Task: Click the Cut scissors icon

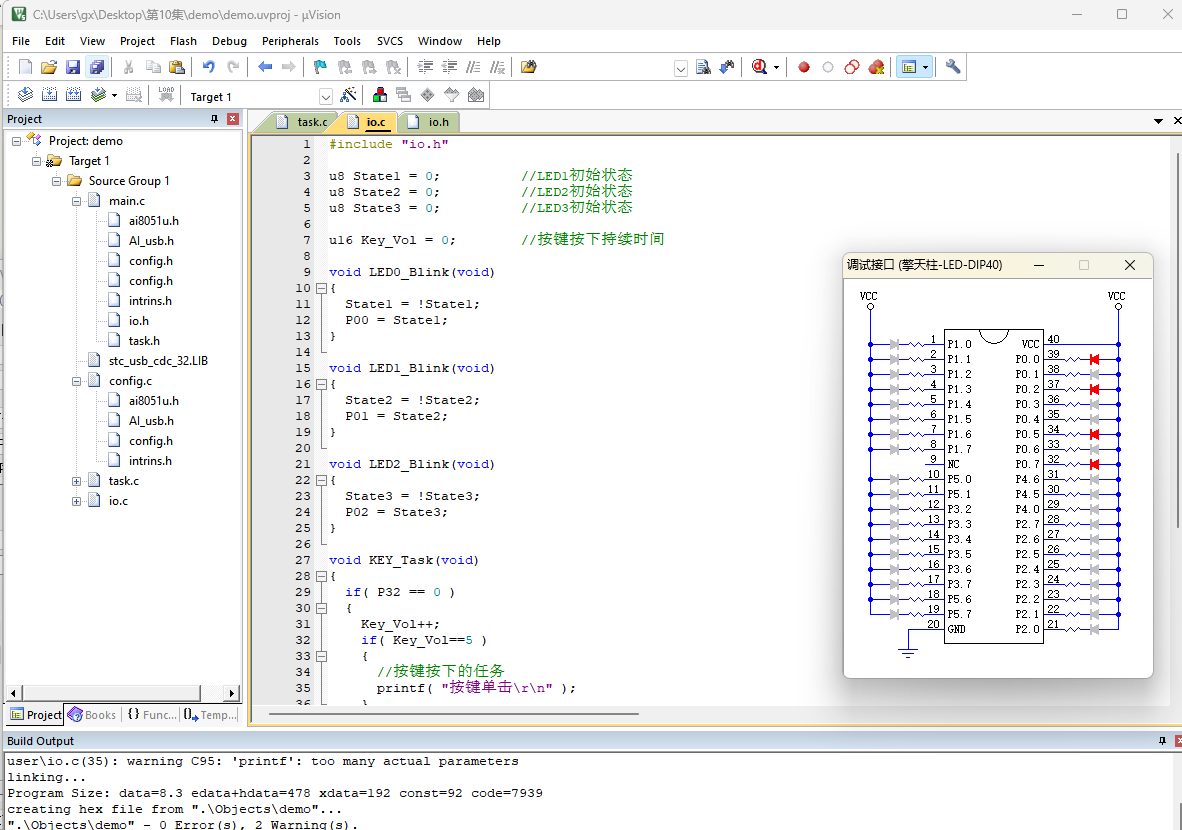Action: 129,67
